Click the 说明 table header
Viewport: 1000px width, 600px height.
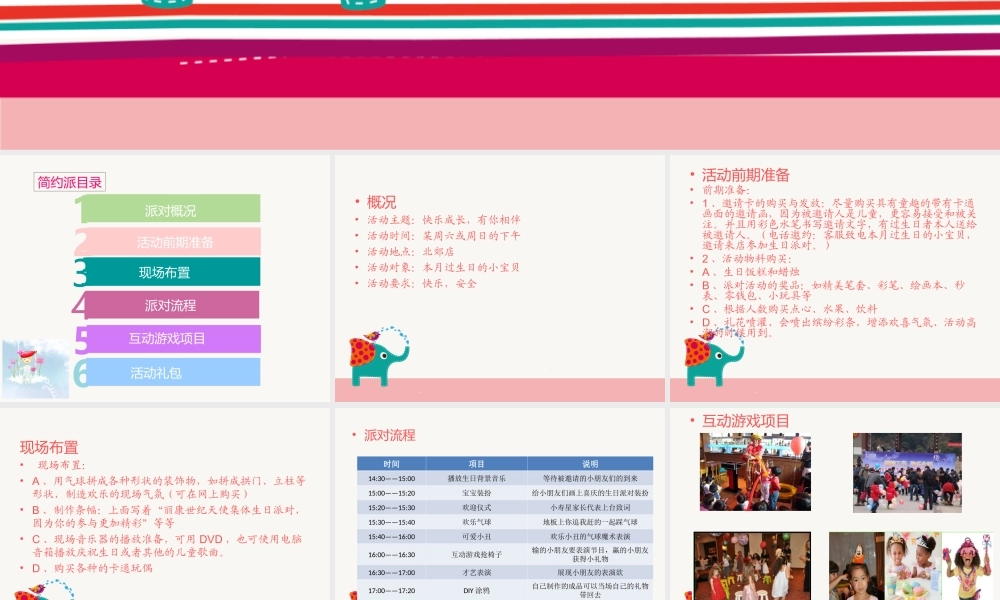pos(590,464)
